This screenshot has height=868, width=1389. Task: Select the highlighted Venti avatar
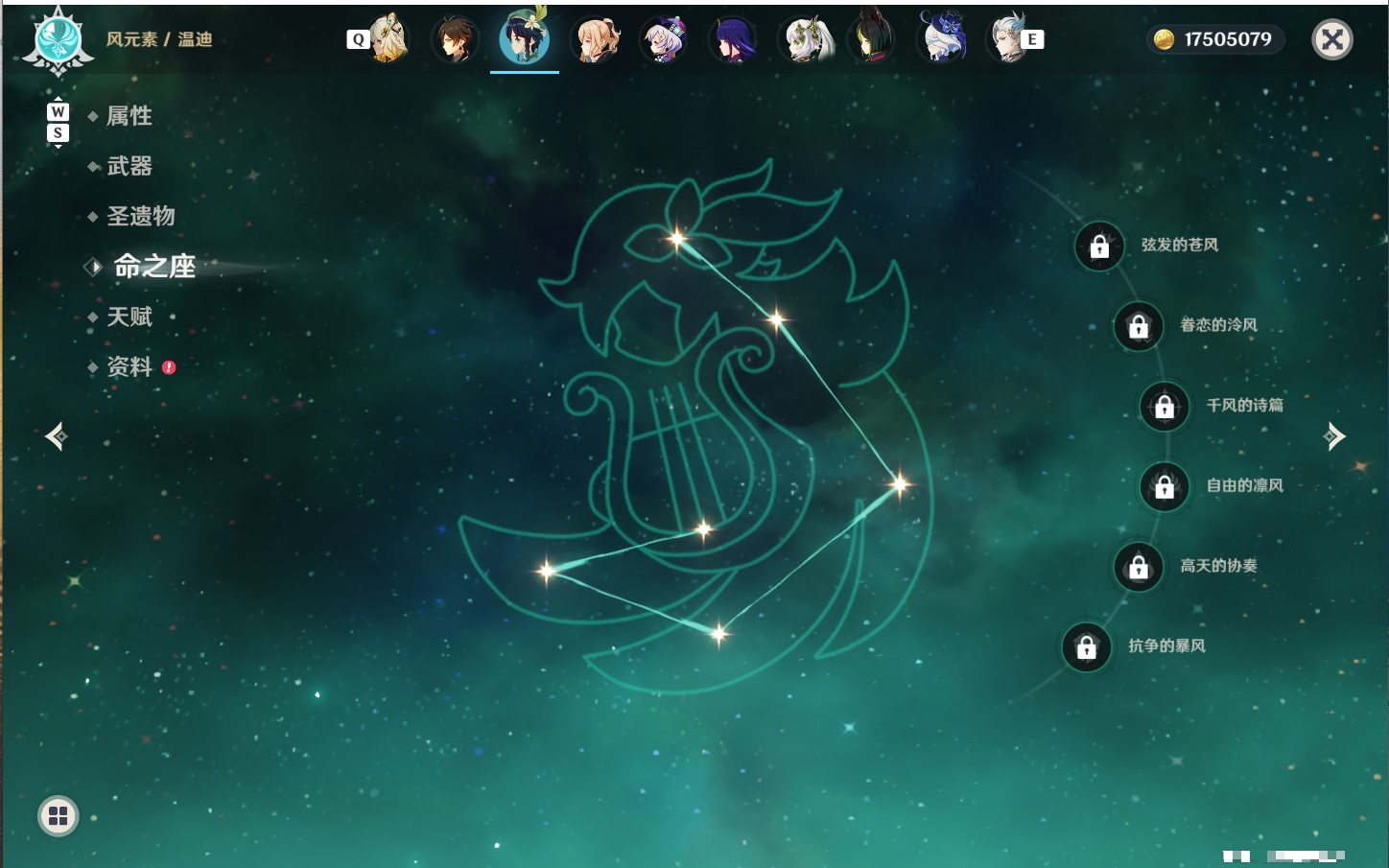(524, 37)
